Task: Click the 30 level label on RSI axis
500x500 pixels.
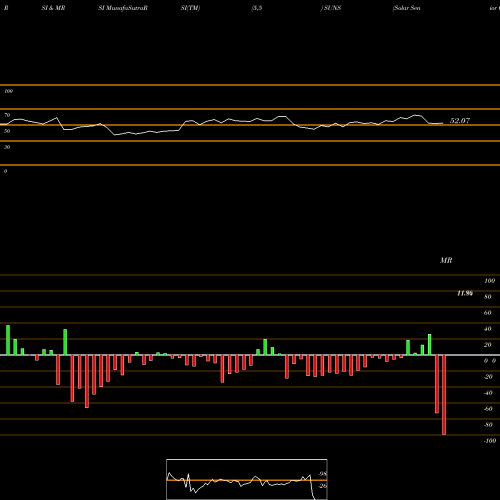Action: 7,147
